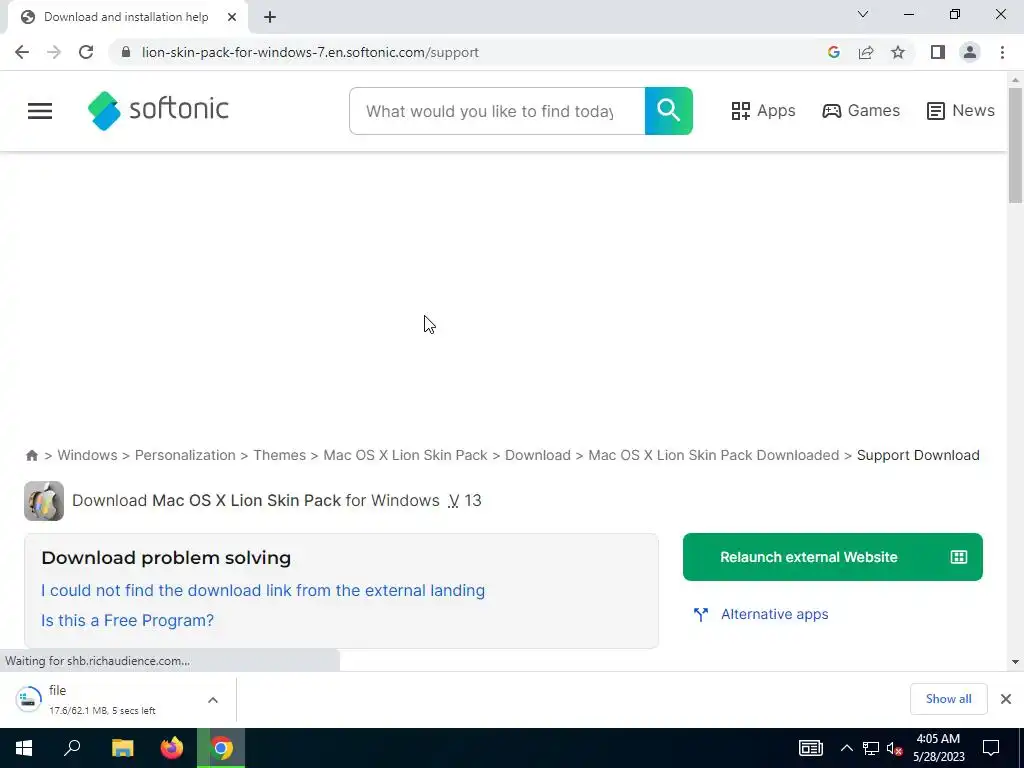Show hidden system tray icons
Image resolution: width=1024 pixels, height=768 pixels.
[846, 748]
